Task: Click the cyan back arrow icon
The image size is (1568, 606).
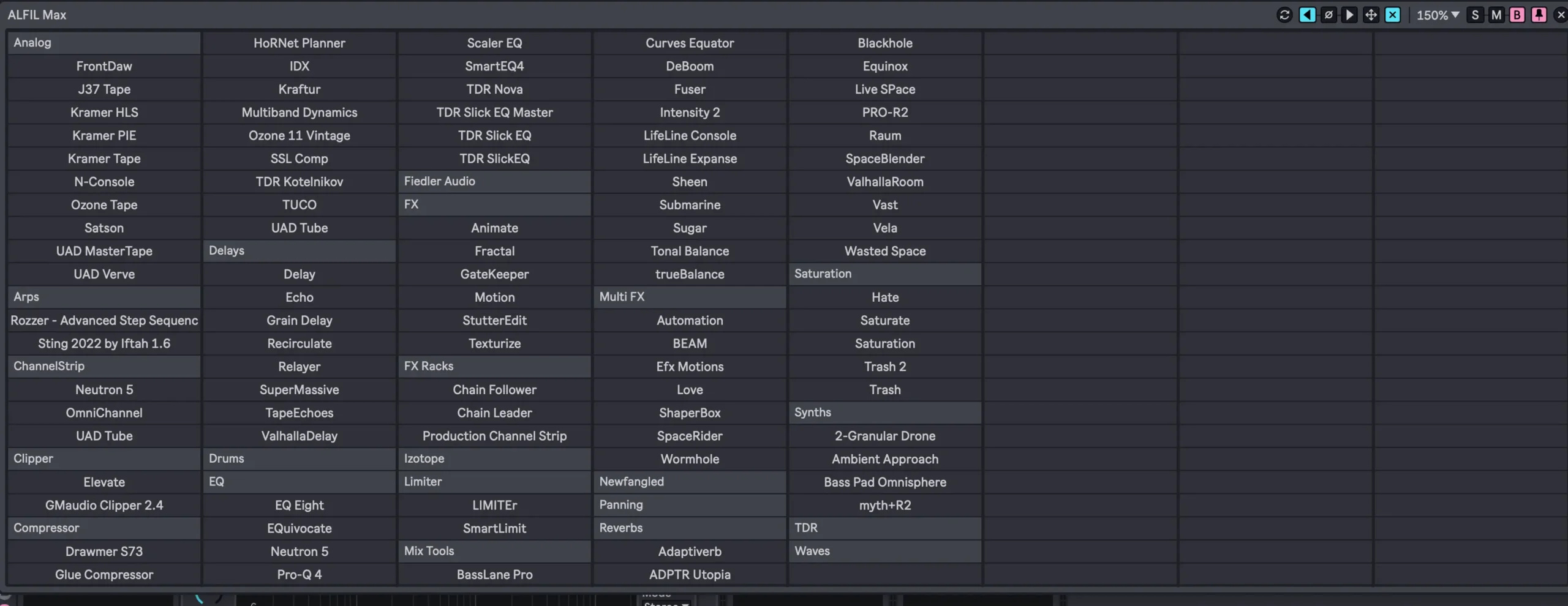Action: [x=1307, y=15]
